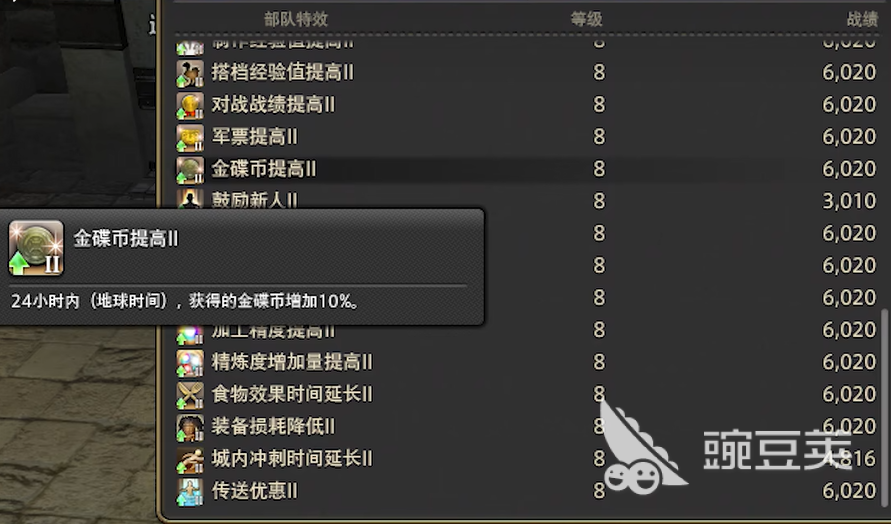
Task: Click the 传送优惠II teleport icon
Action: (190, 492)
